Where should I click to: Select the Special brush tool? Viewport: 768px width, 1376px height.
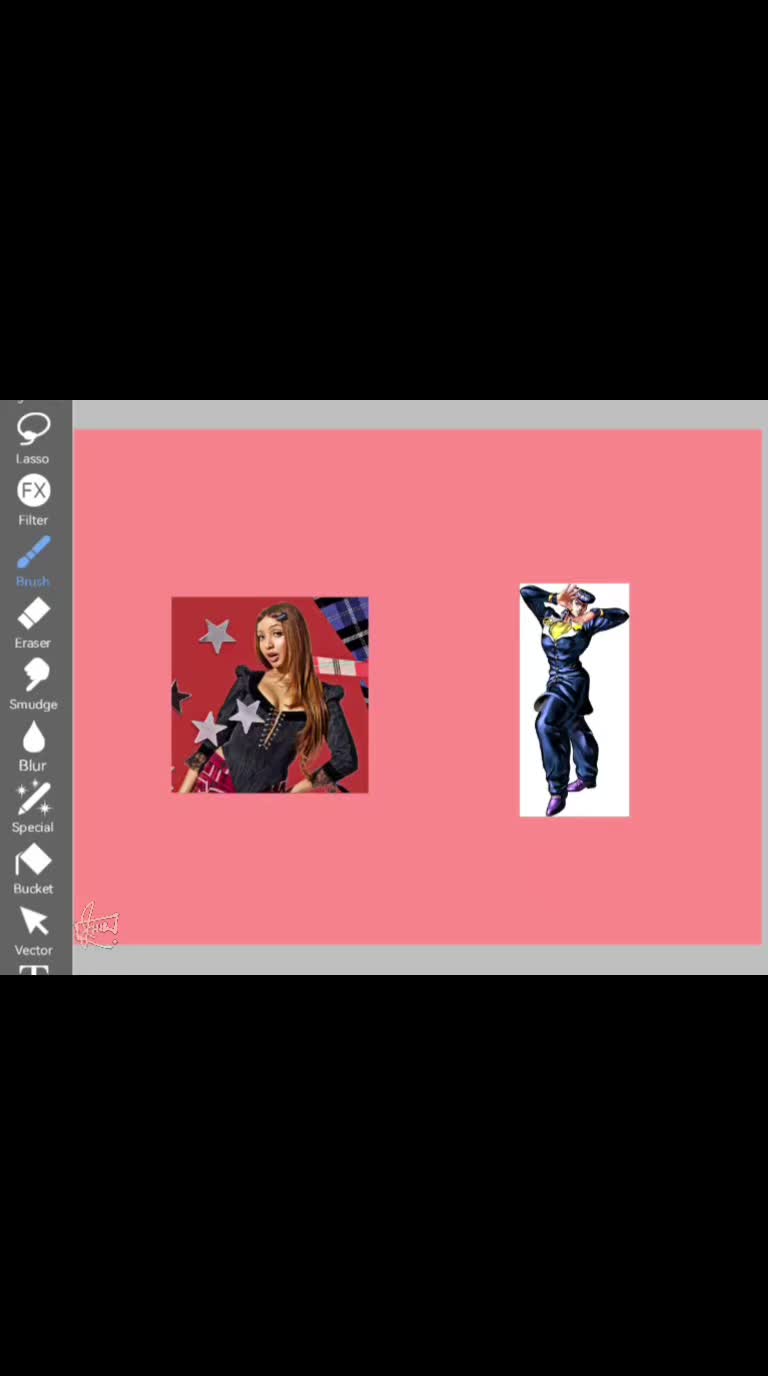point(33,807)
